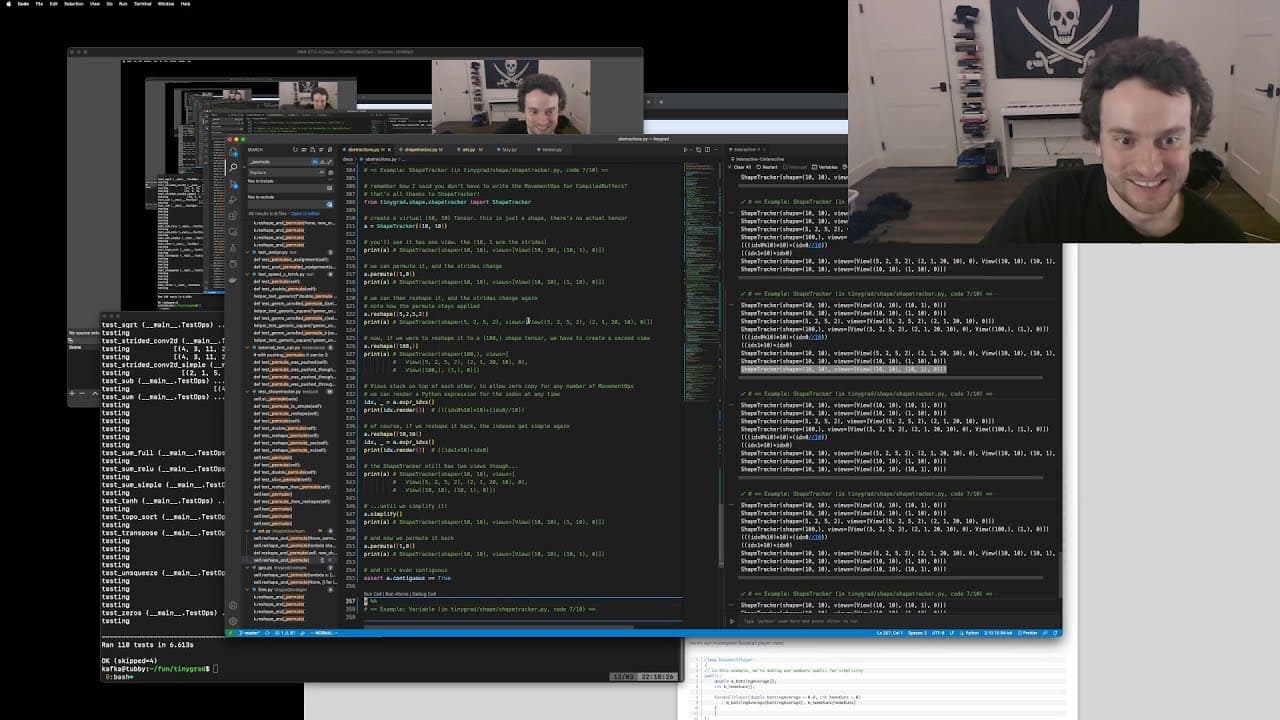Screen dimensions: 1280x720
Task: Switch to ast.py editor tab
Action: click(x=469, y=150)
